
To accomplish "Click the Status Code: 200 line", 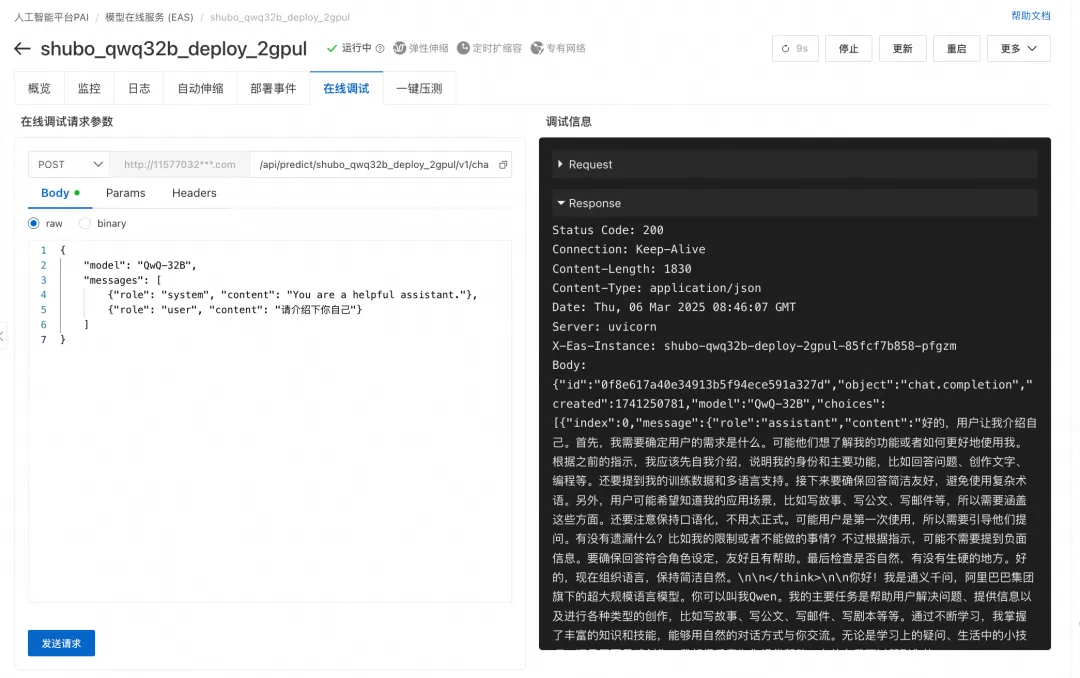I will 608,230.
